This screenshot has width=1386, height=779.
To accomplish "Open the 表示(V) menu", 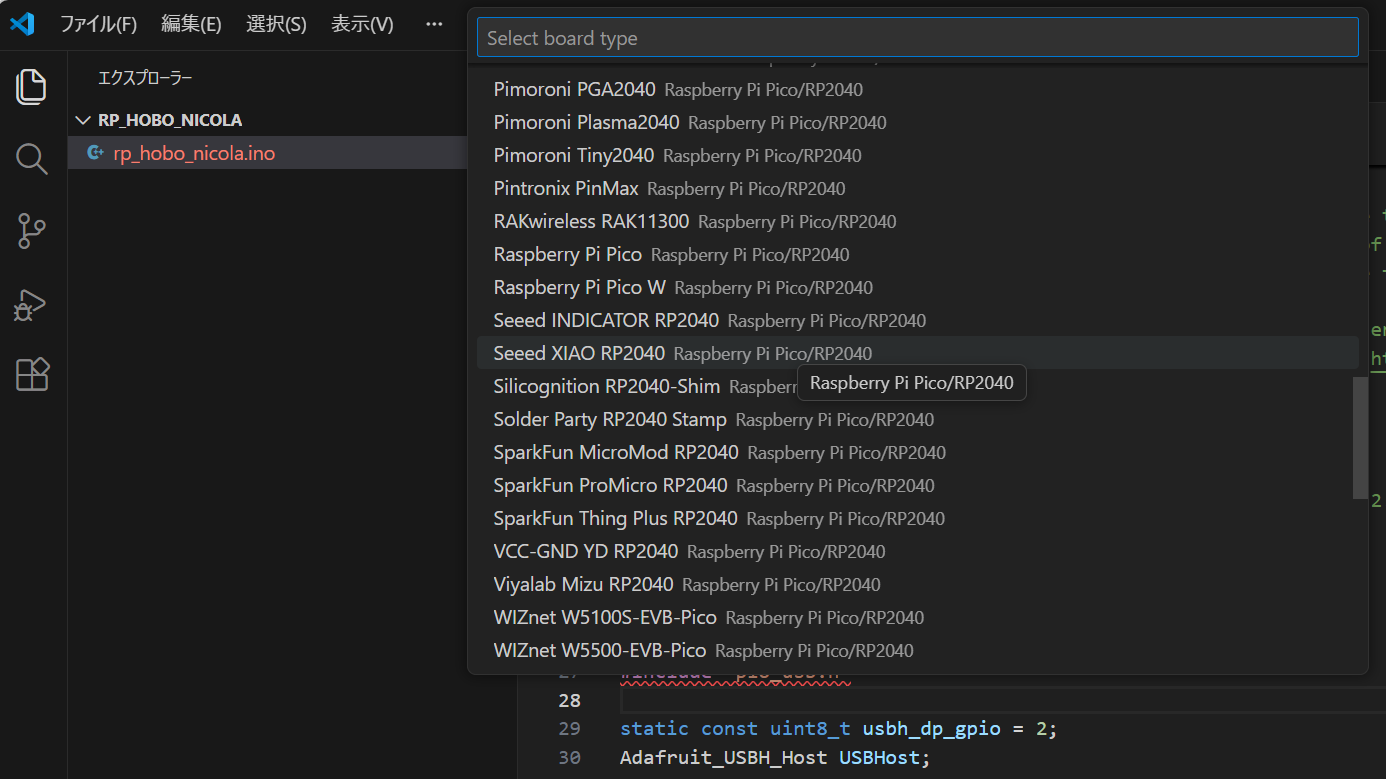I will coord(362,25).
